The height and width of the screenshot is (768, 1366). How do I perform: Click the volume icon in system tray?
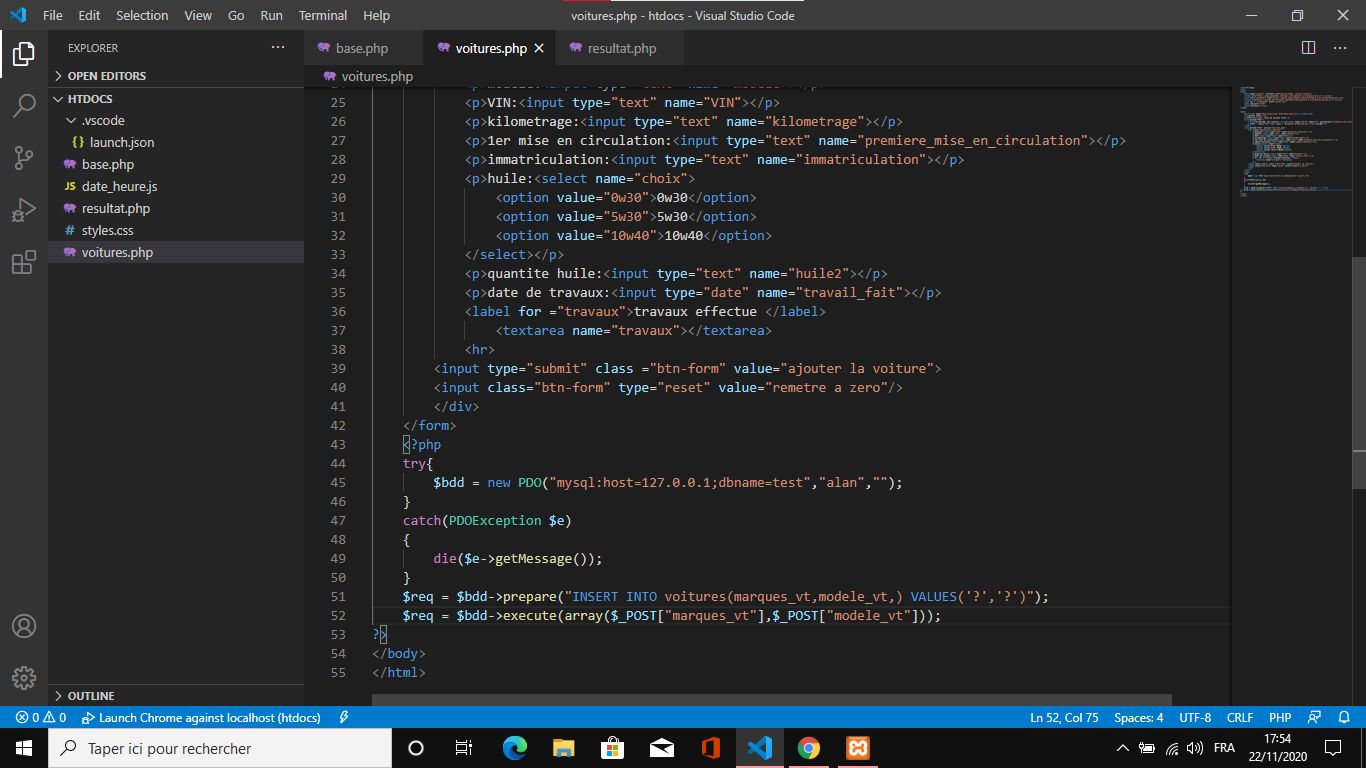point(1194,748)
